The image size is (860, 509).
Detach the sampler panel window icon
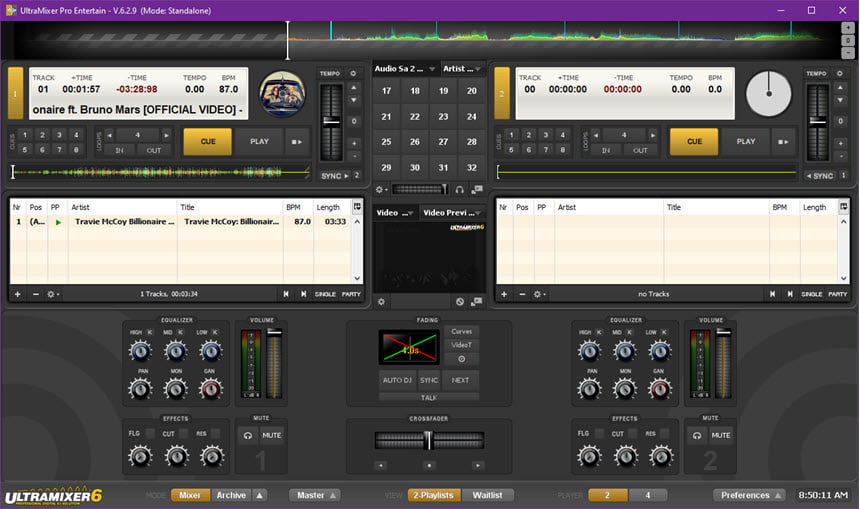tap(477, 189)
